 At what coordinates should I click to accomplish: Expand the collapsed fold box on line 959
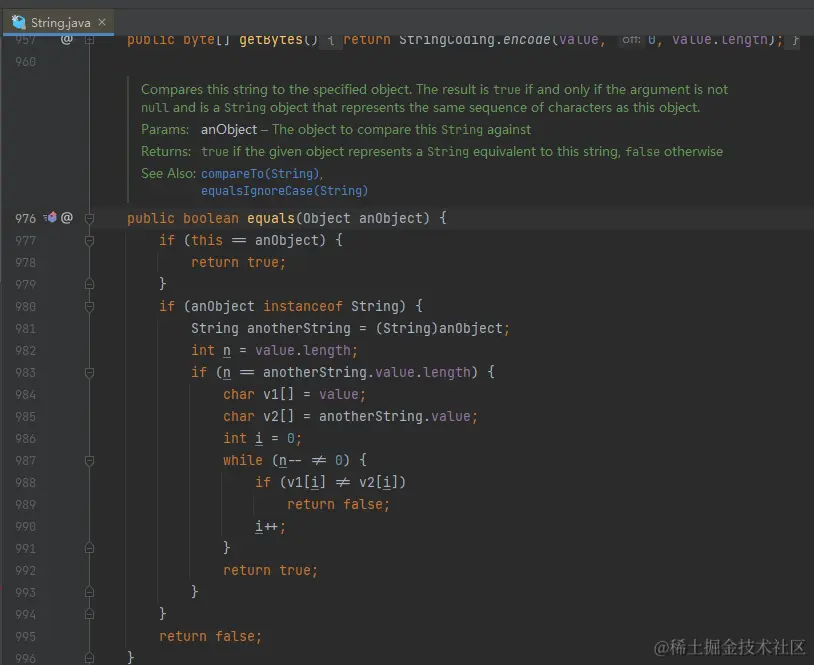click(x=89, y=40)
